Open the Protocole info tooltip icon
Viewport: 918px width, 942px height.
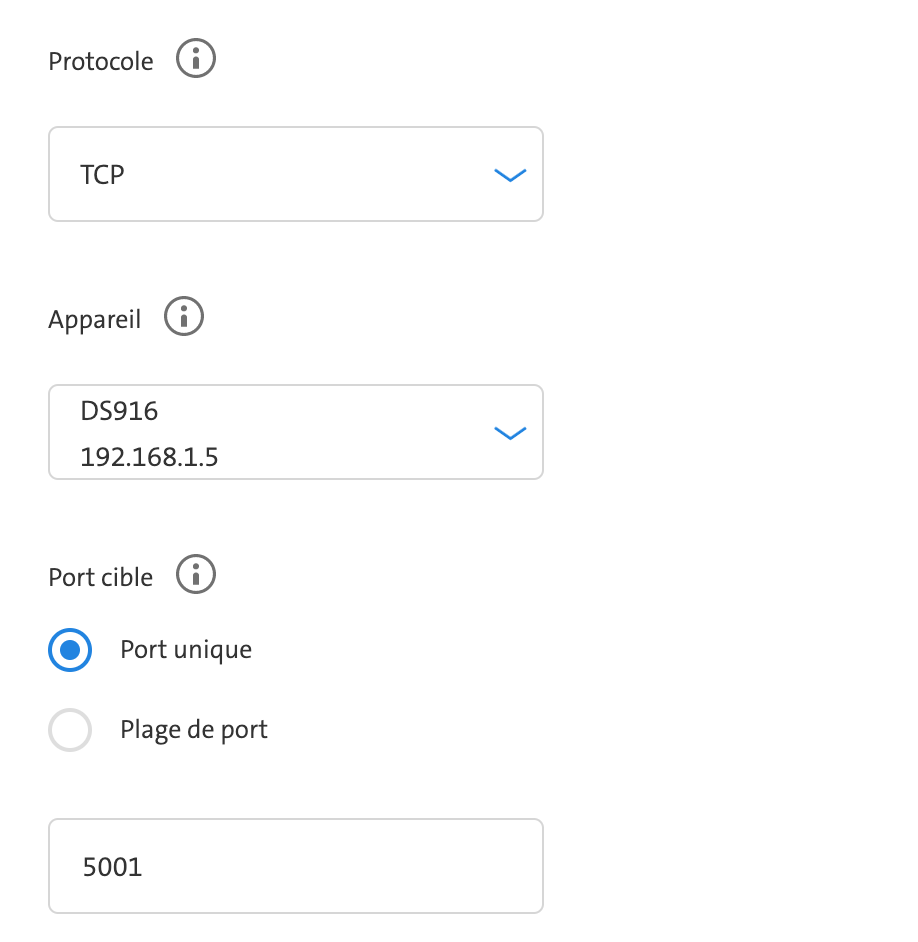pyautogui.click(x=196, y=58)
